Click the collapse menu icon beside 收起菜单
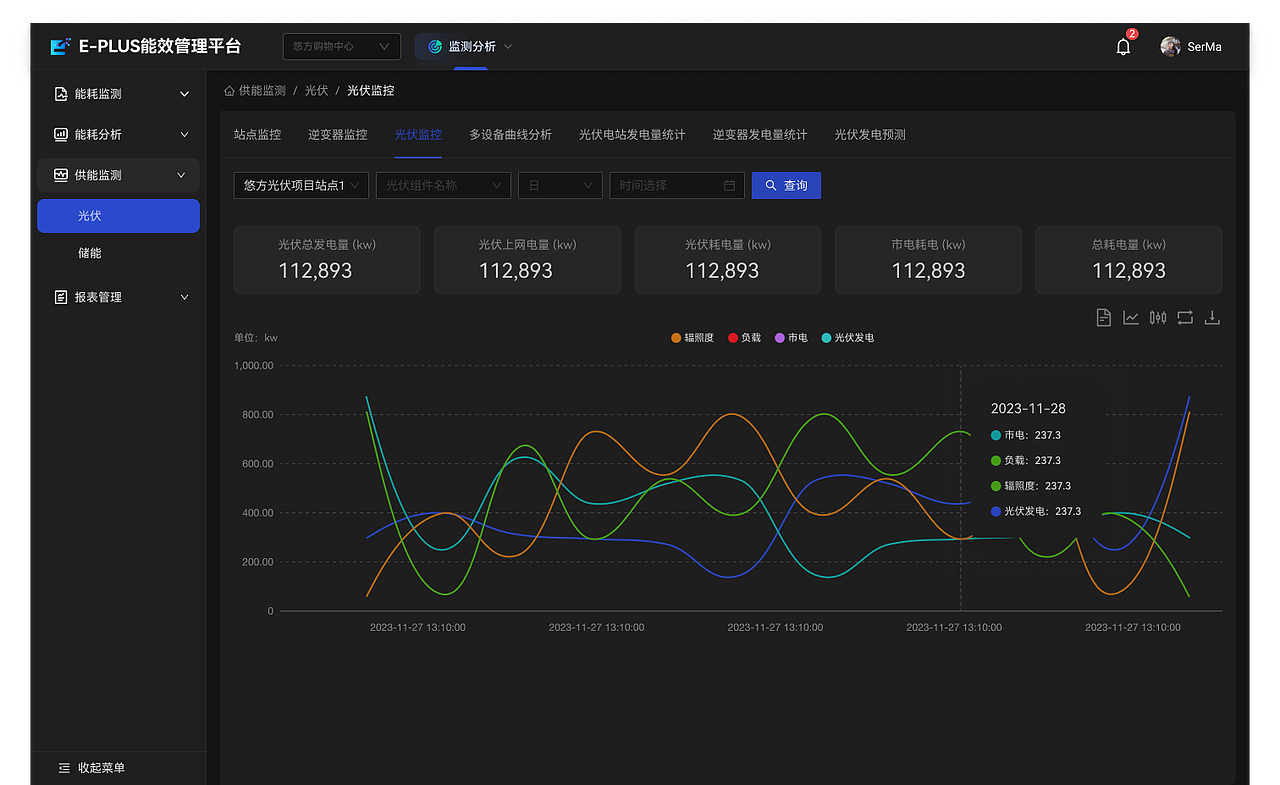 64,768
